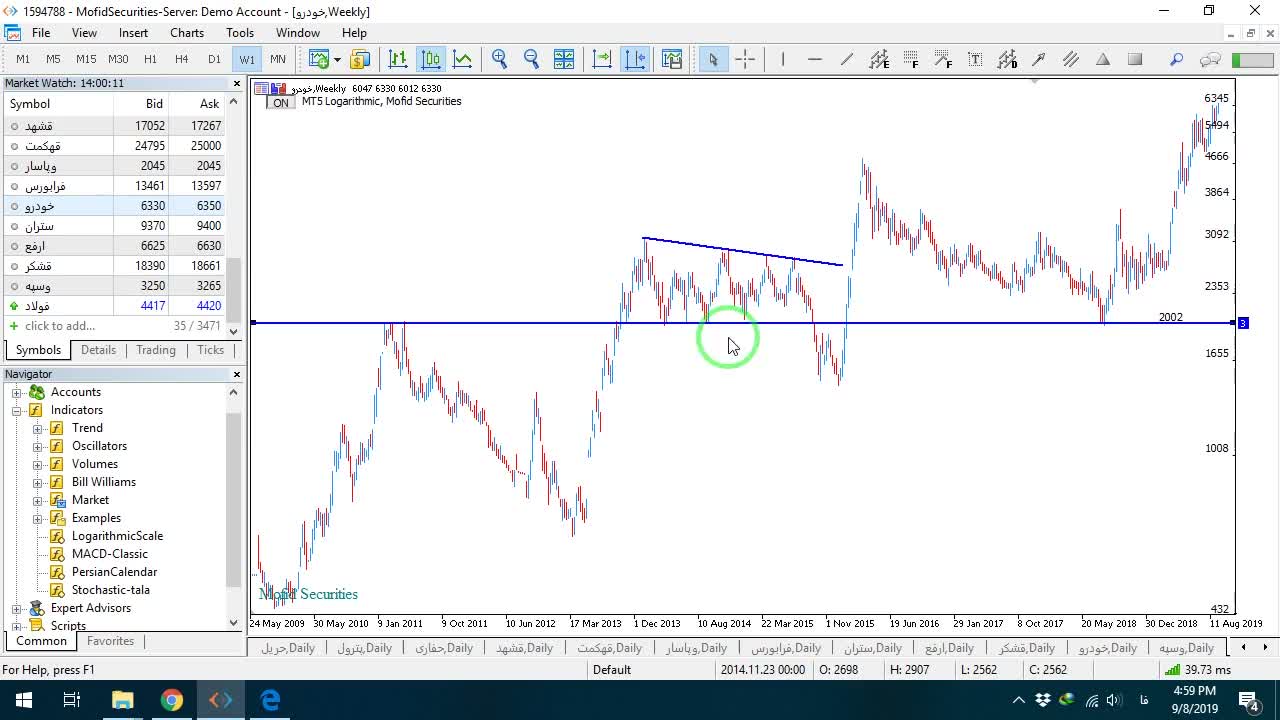Select the triangle shape tool
1280x720 pixels.
coord(1103,59)
